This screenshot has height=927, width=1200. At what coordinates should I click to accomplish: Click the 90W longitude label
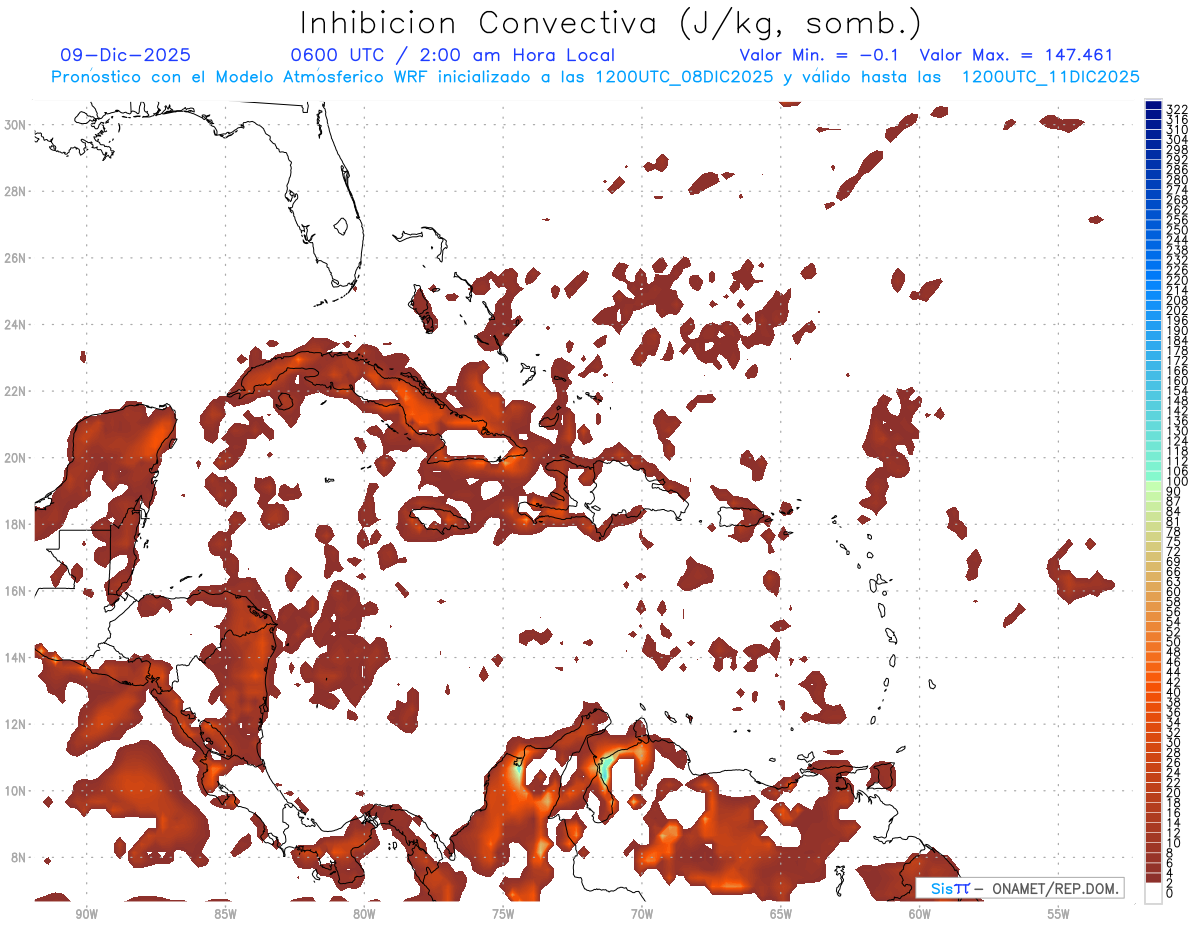coord(86,914)
